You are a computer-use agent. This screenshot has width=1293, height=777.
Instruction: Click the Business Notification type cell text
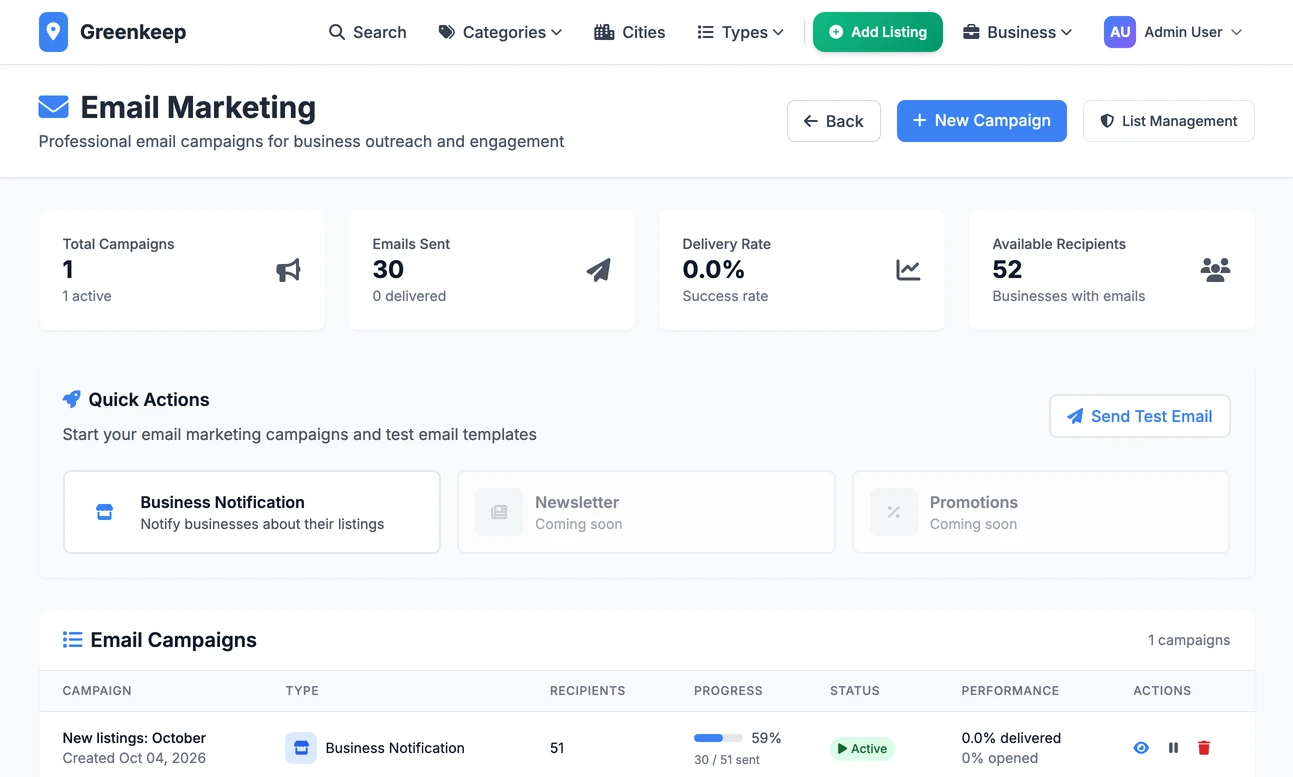(395, 748)
